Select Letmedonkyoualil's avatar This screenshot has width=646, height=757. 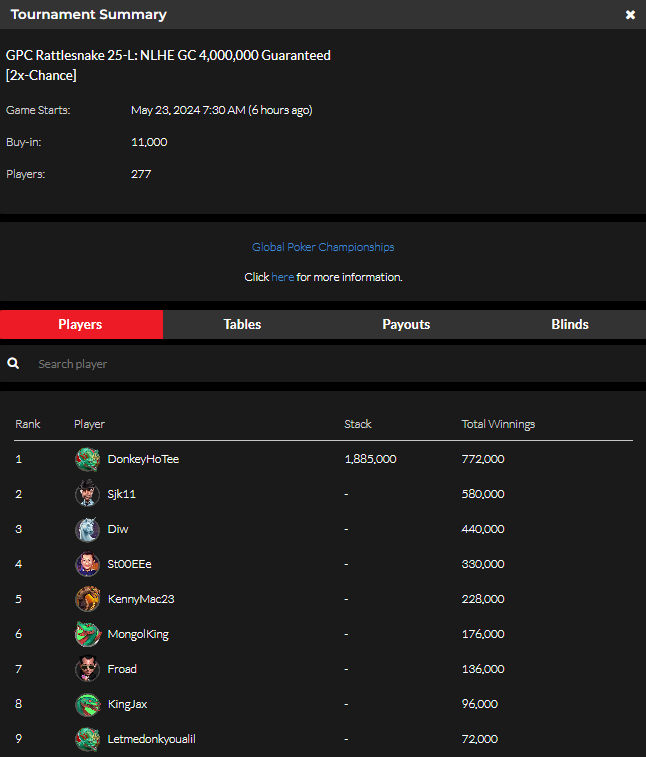pos(87,739)
